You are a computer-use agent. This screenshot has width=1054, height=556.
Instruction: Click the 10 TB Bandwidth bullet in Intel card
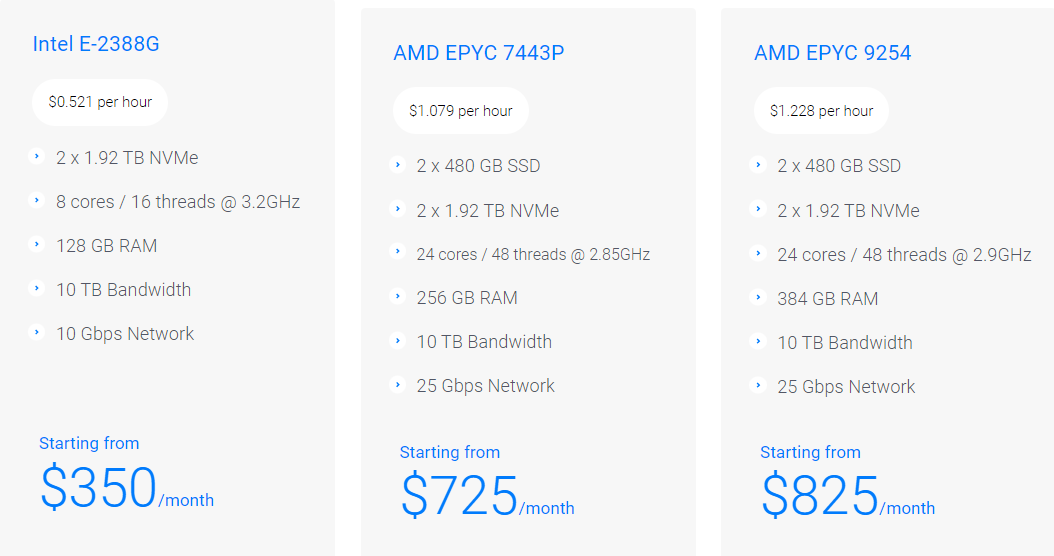click(37, 289)
